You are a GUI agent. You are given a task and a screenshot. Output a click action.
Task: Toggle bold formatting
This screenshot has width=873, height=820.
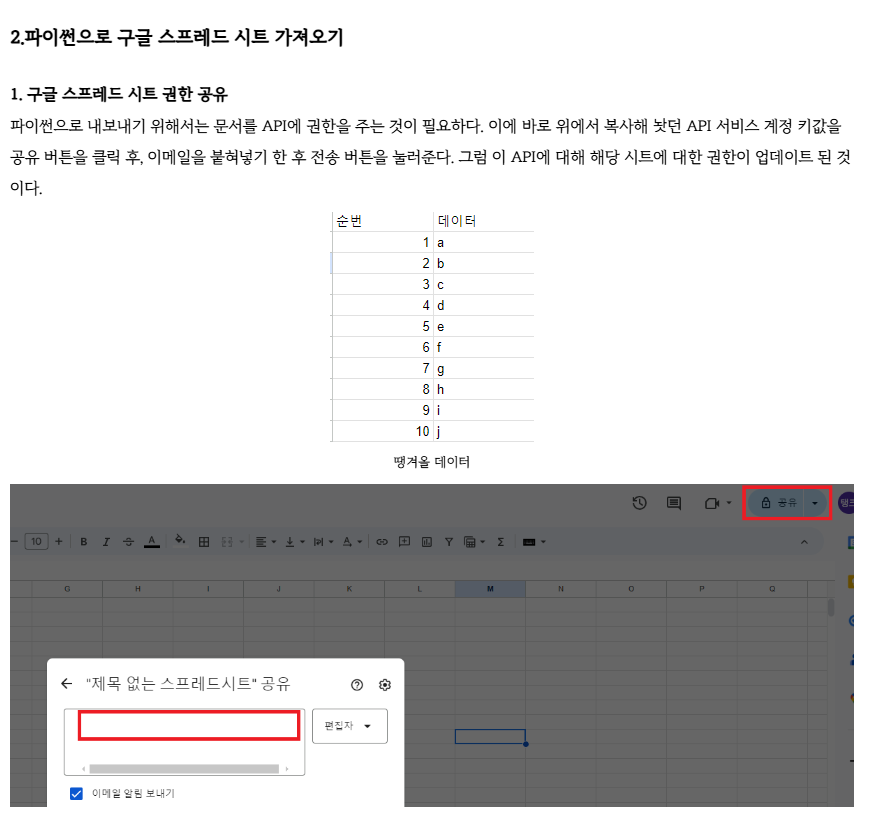[x=82, y=541]
